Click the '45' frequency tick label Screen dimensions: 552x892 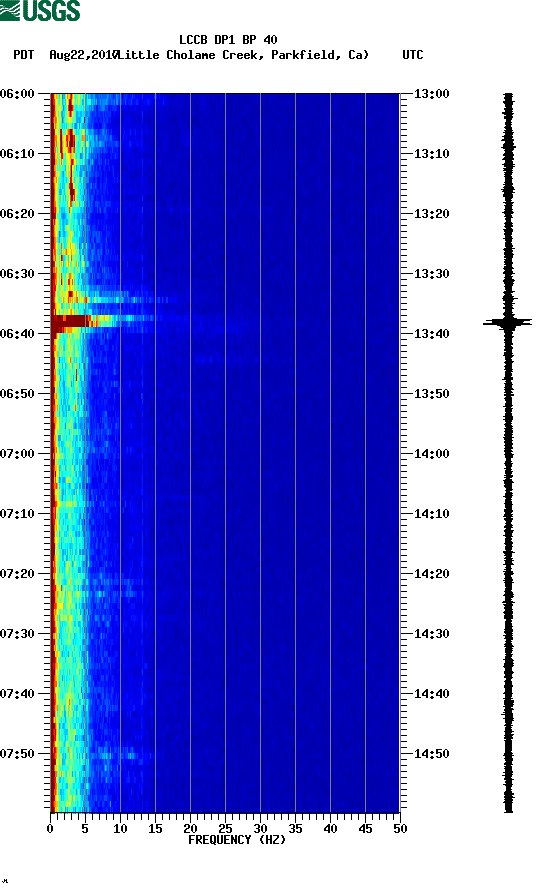(x=365, y=829)
